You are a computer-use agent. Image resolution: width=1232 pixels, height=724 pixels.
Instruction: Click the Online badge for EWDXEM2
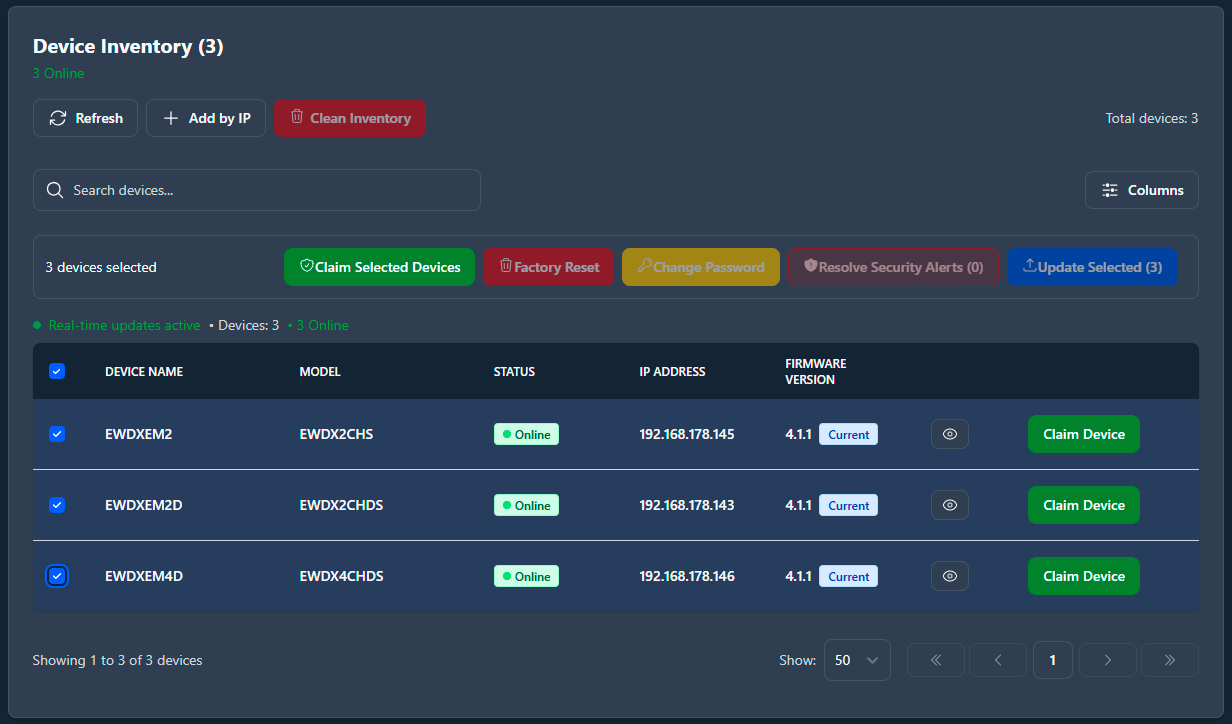pyautogui.click(x=526, y=434)
